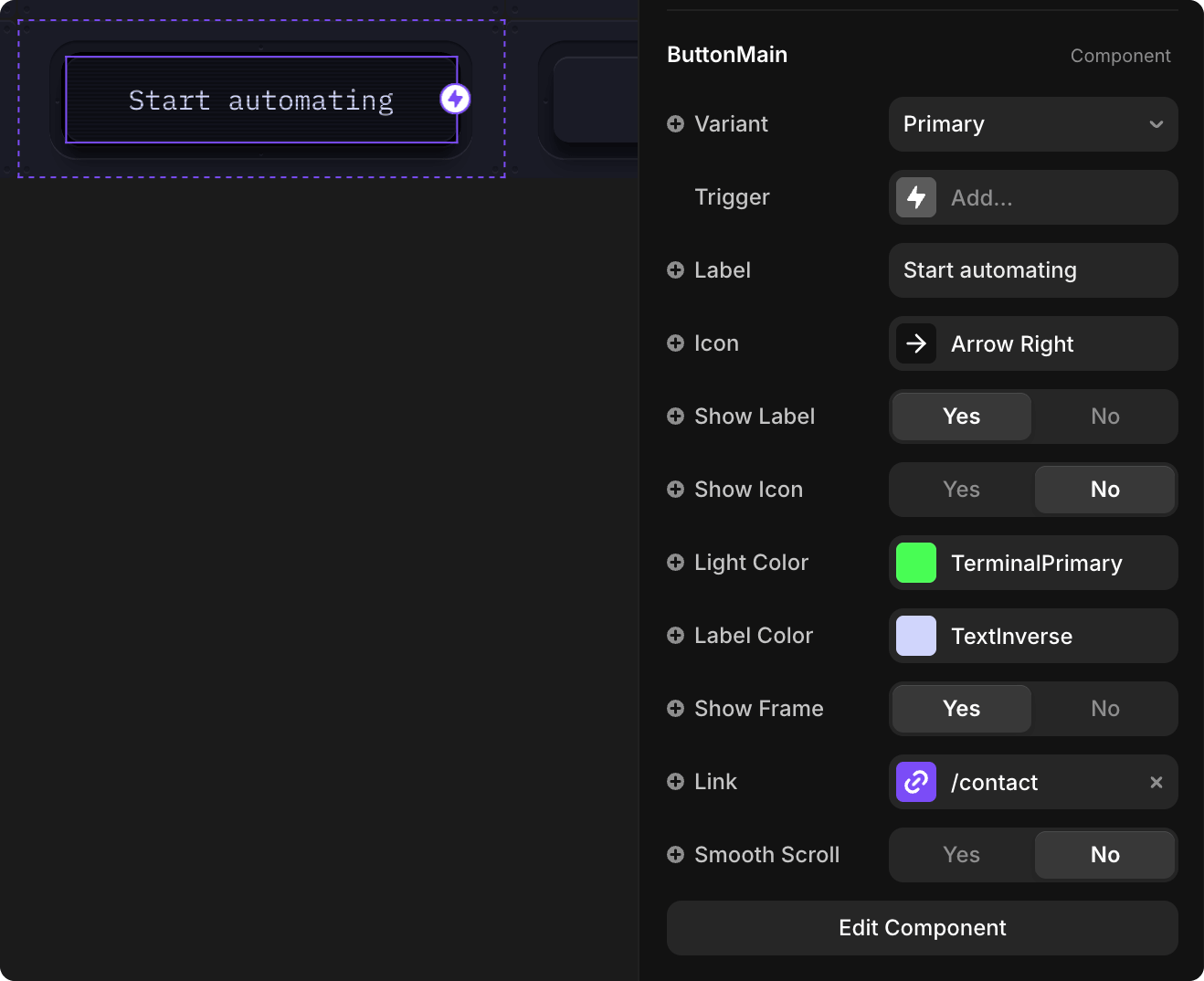This screenshot has height=981, width=1204.
Task: Click the TerminalPrimary color name
Action: point(1037,564)
